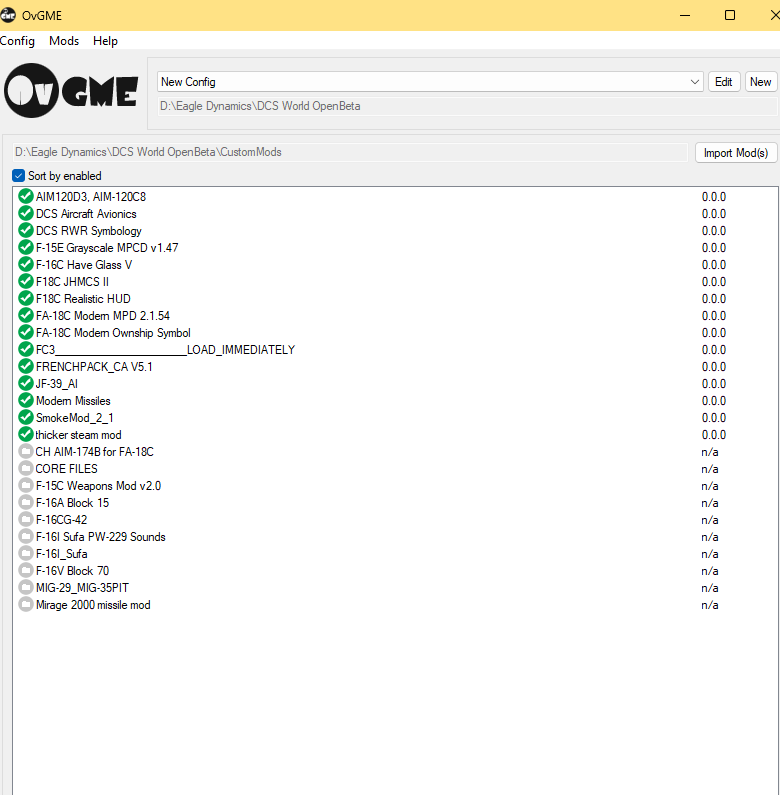Select the F-16V Block 70 mod name
This screenshot has width=780, height=795.
click(x=73, y=571)
